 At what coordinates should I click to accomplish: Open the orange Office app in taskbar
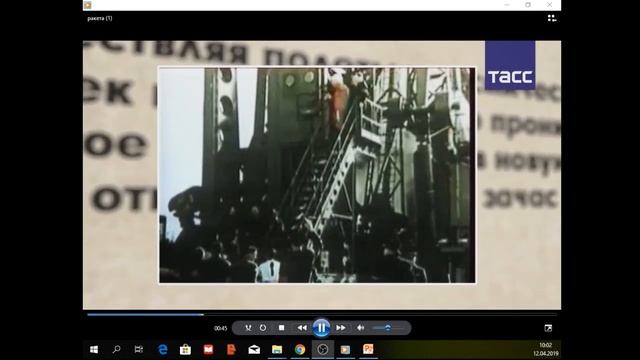click(x=231, y=349)
